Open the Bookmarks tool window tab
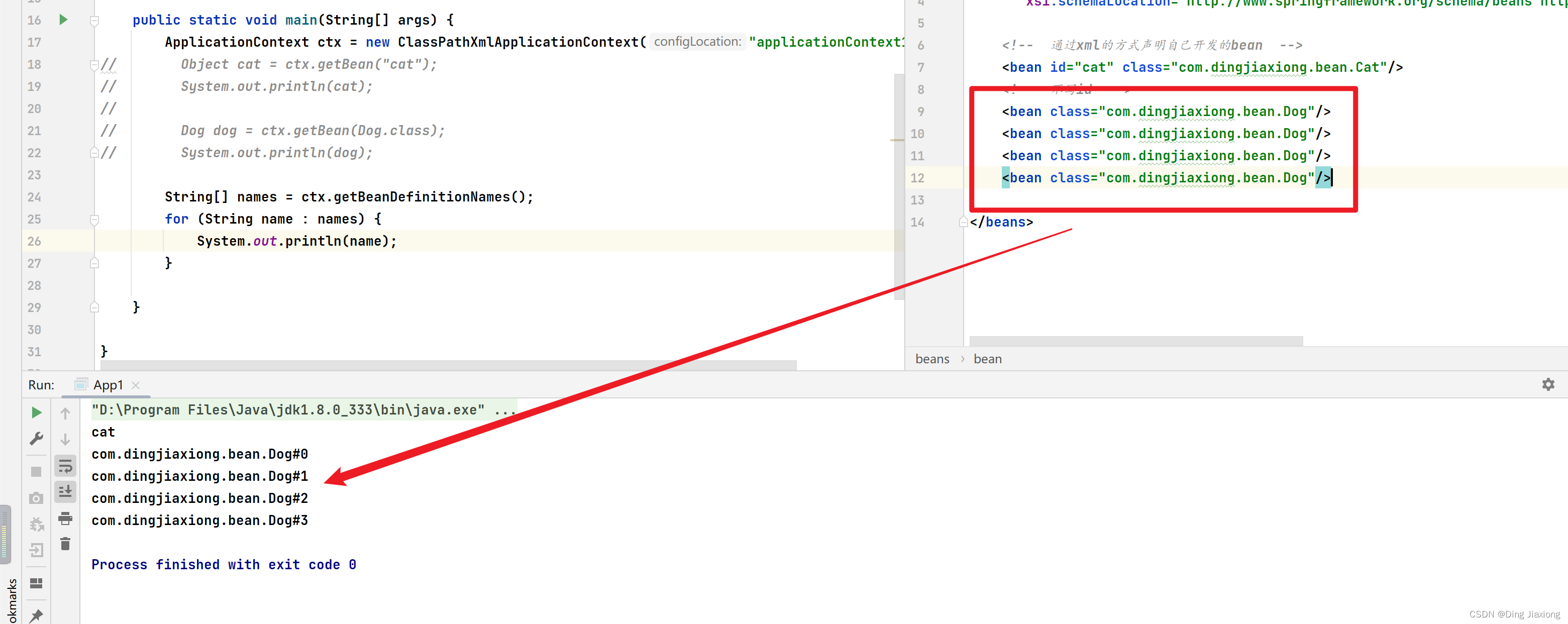The image size is (1568, 624). point(12,601)
